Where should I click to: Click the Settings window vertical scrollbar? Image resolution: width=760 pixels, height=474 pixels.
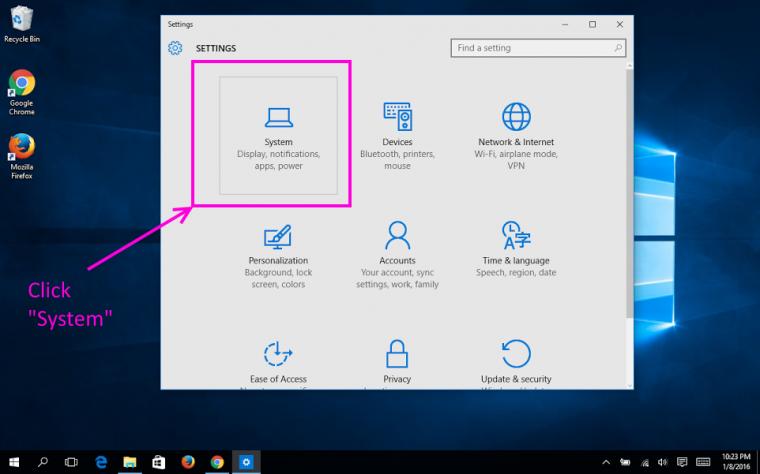629,193
